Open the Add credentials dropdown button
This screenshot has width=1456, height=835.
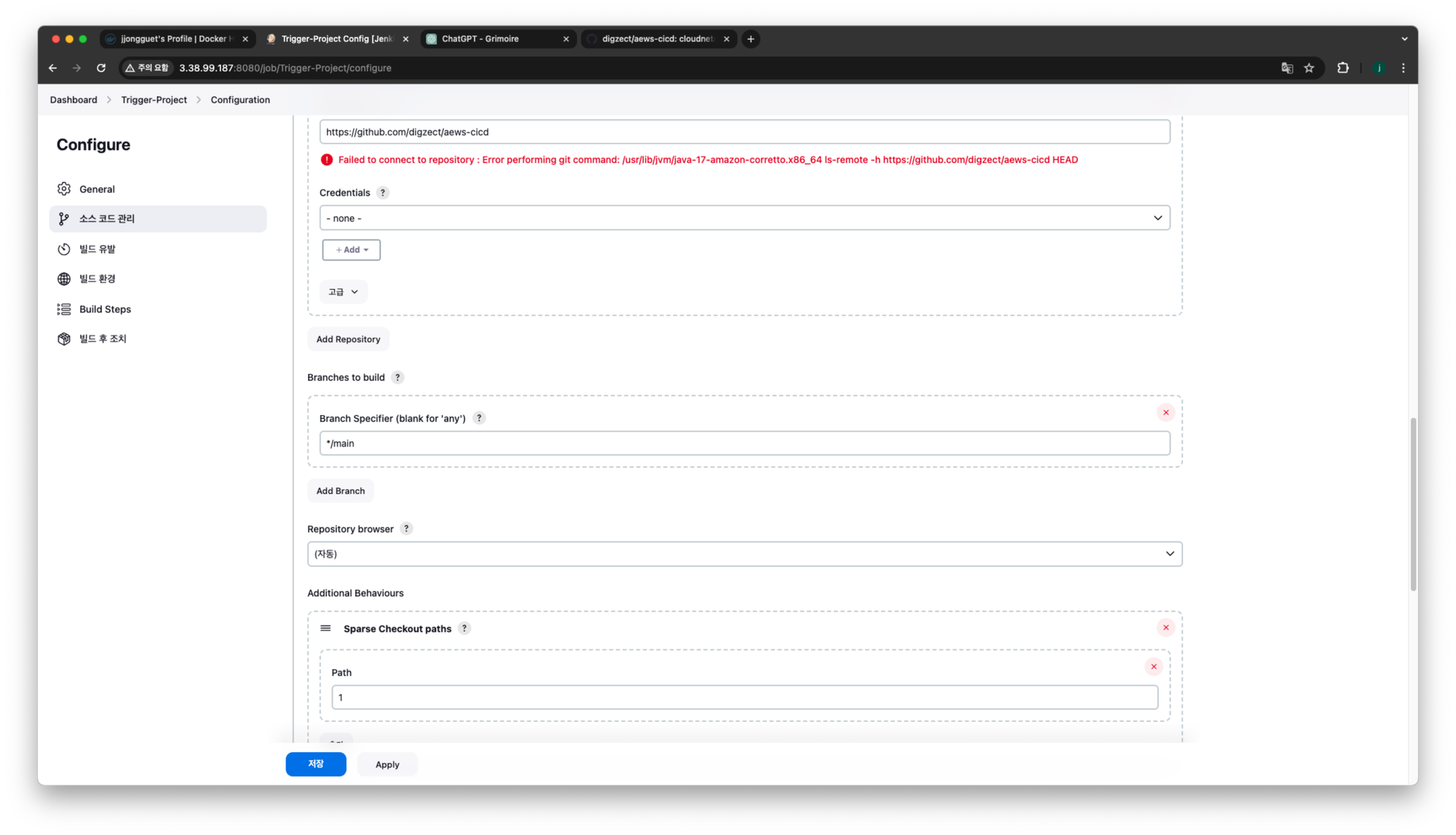click(x=352, y=250)
